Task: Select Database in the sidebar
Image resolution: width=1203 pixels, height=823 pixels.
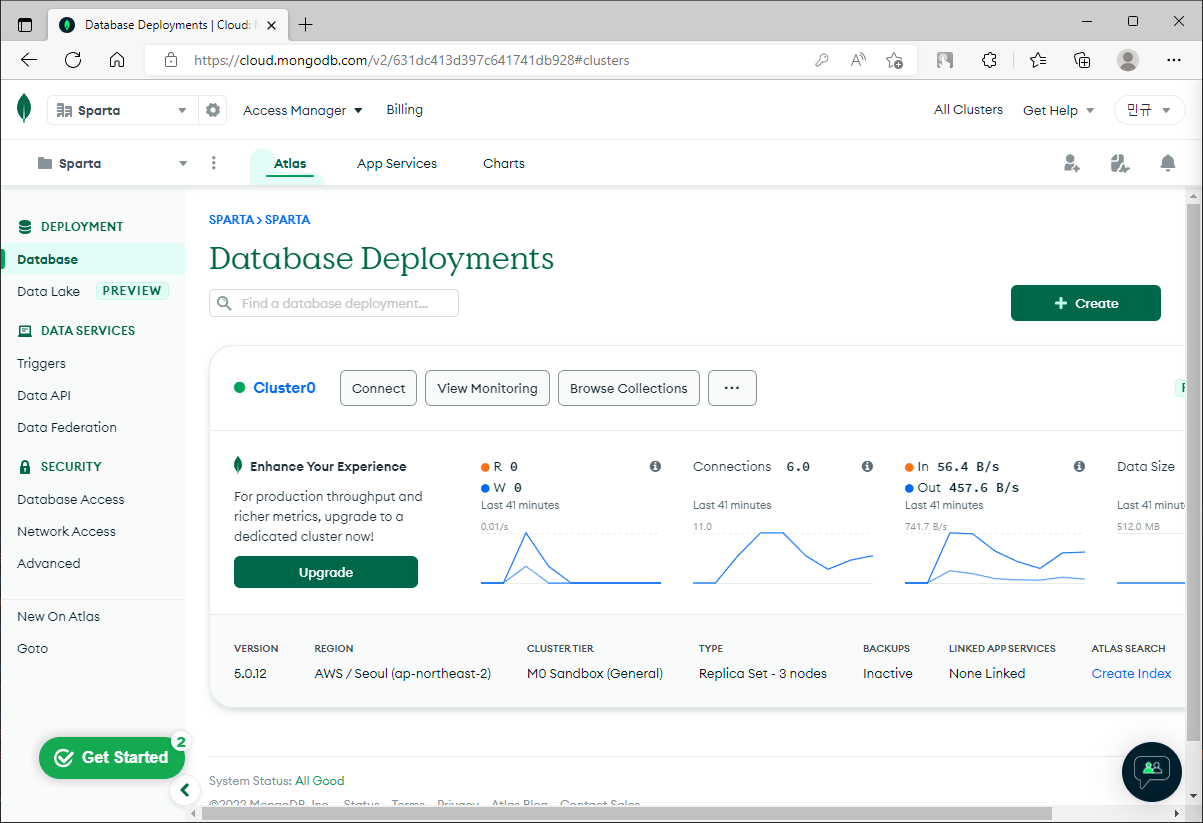Action: 93,259
